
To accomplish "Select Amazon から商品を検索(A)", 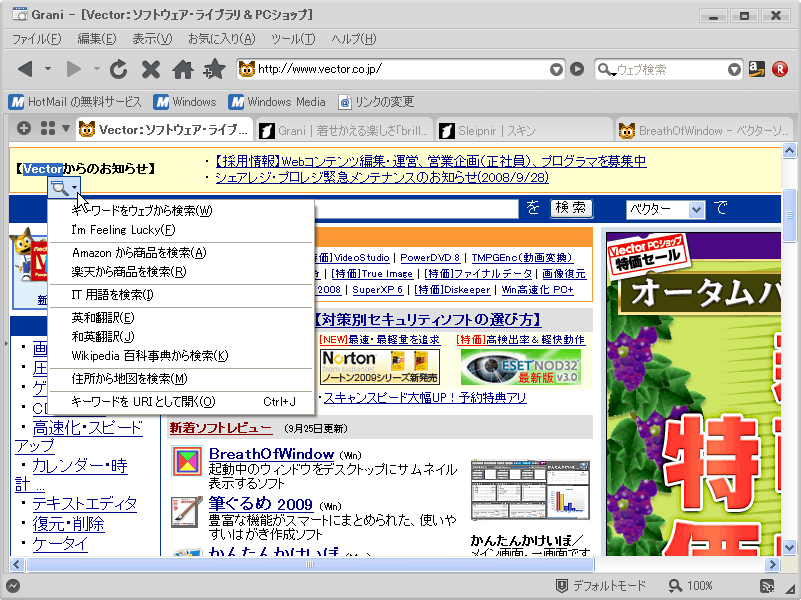I will [x=181, y=253].
